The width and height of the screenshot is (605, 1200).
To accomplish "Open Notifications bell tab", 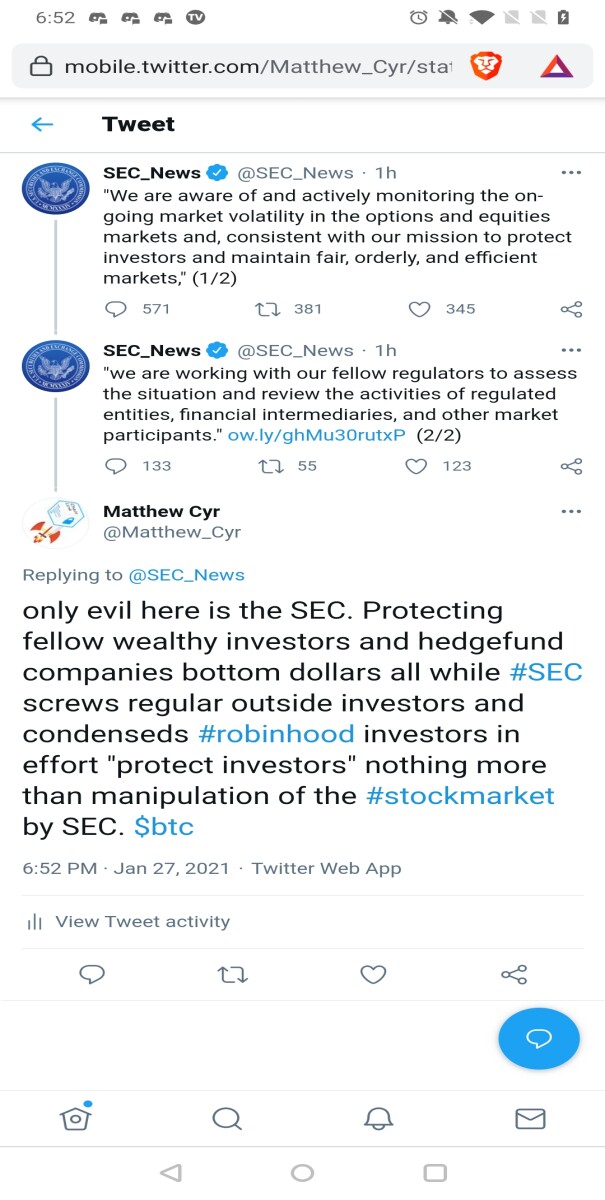I will pyautogui.click(x=378, y=1117).
